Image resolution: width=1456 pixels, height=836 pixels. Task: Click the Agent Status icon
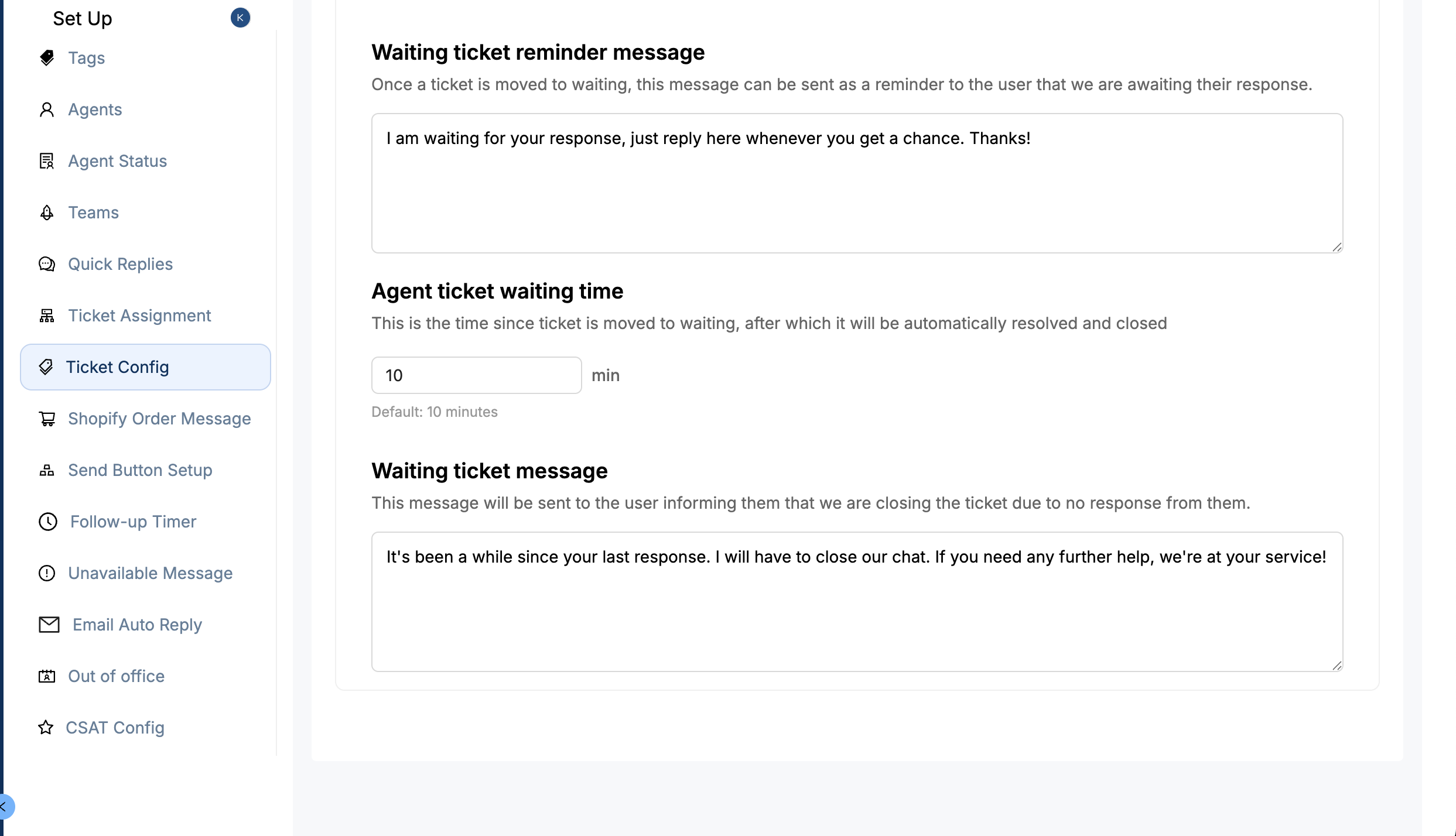coord(47,161)
